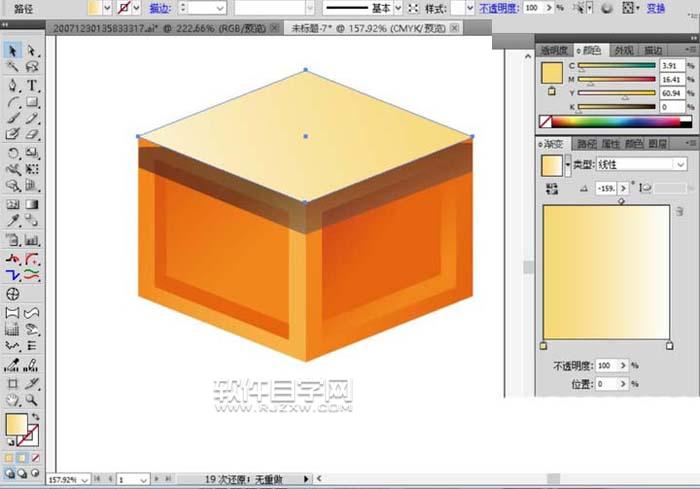Click the gradient angle input field
The height and width of the screenshot is (489, 700).
click(605, 188)
